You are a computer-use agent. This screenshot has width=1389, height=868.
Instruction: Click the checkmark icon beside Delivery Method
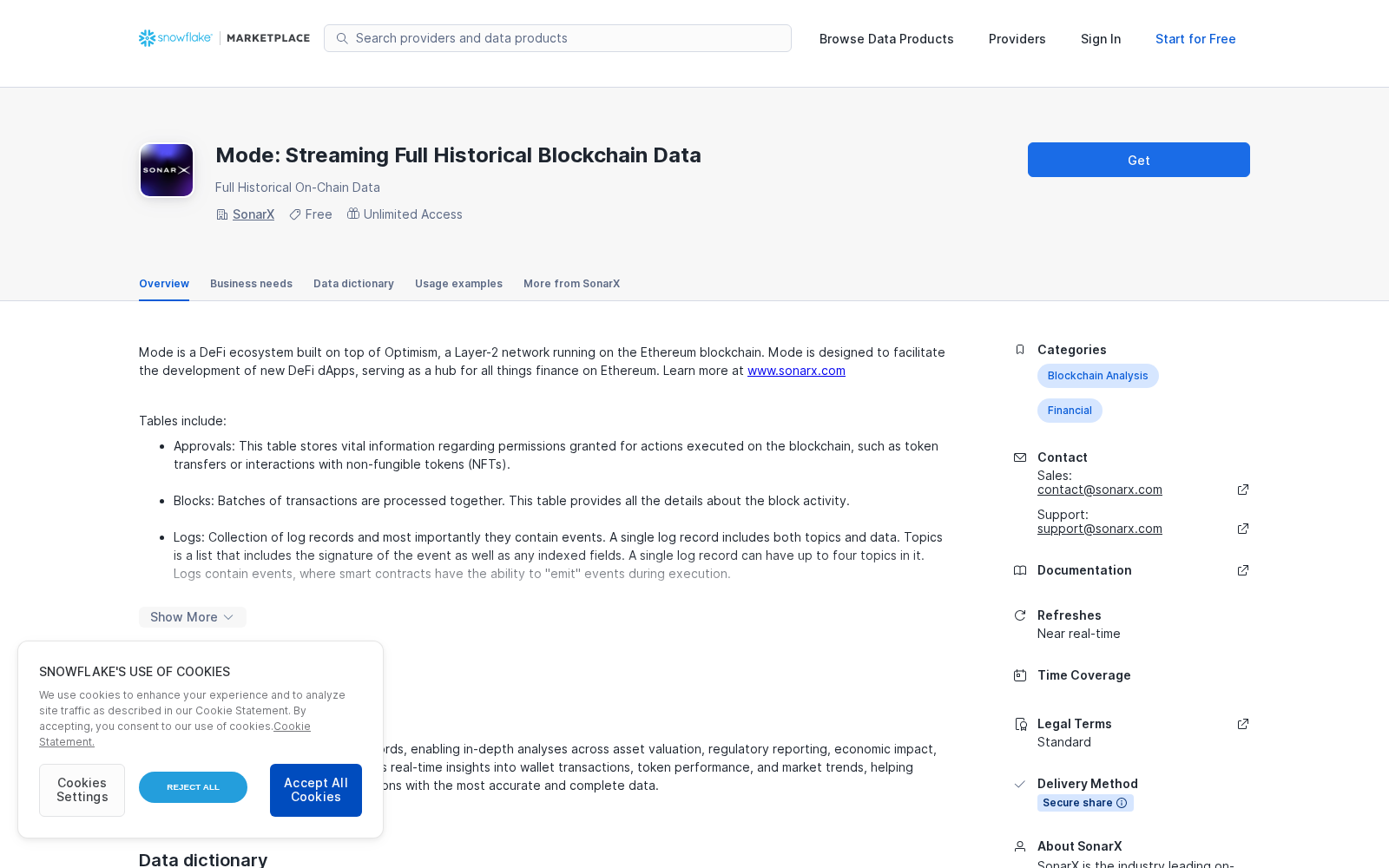1020,784
